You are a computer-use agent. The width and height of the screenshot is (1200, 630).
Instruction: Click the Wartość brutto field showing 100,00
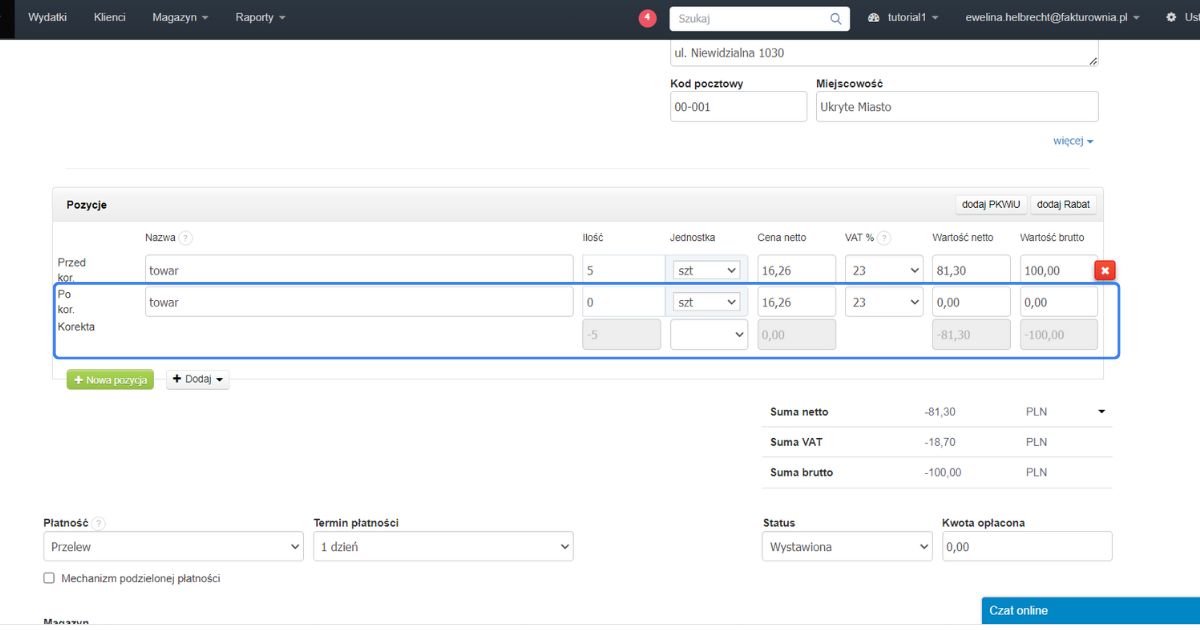[x=1058, y=270]
